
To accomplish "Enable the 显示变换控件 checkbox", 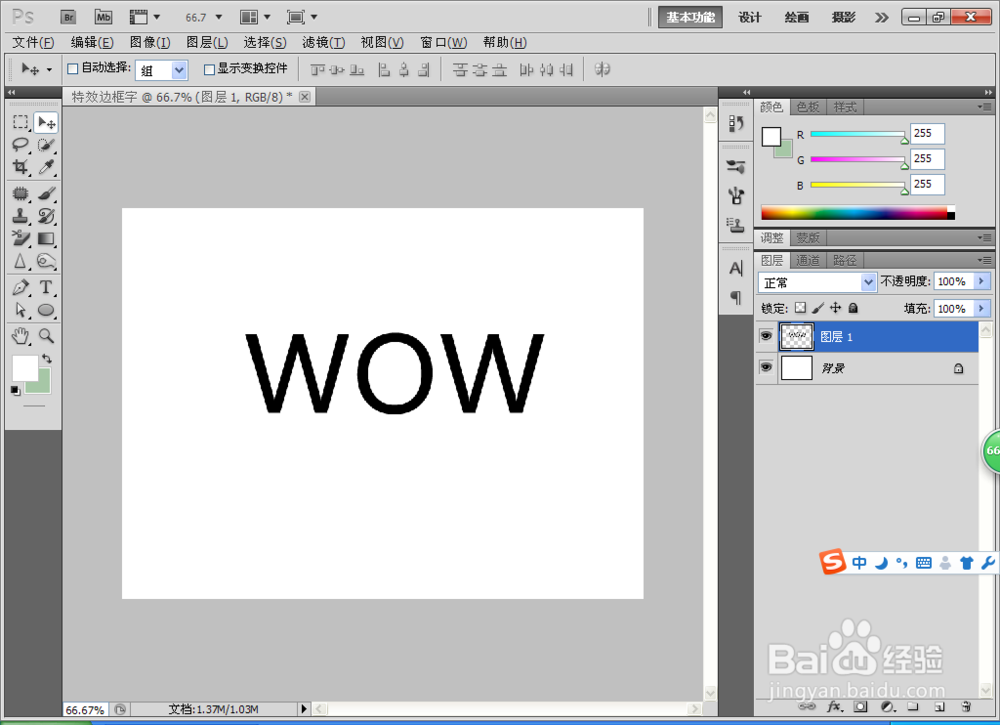I will pos(209,69).
